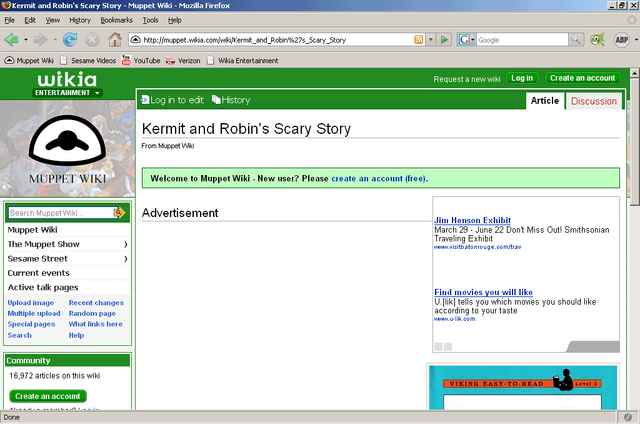Open Find movies you will like link
Image resolution: width=640 pixels, height=424 pixels.
pos(483,292)
